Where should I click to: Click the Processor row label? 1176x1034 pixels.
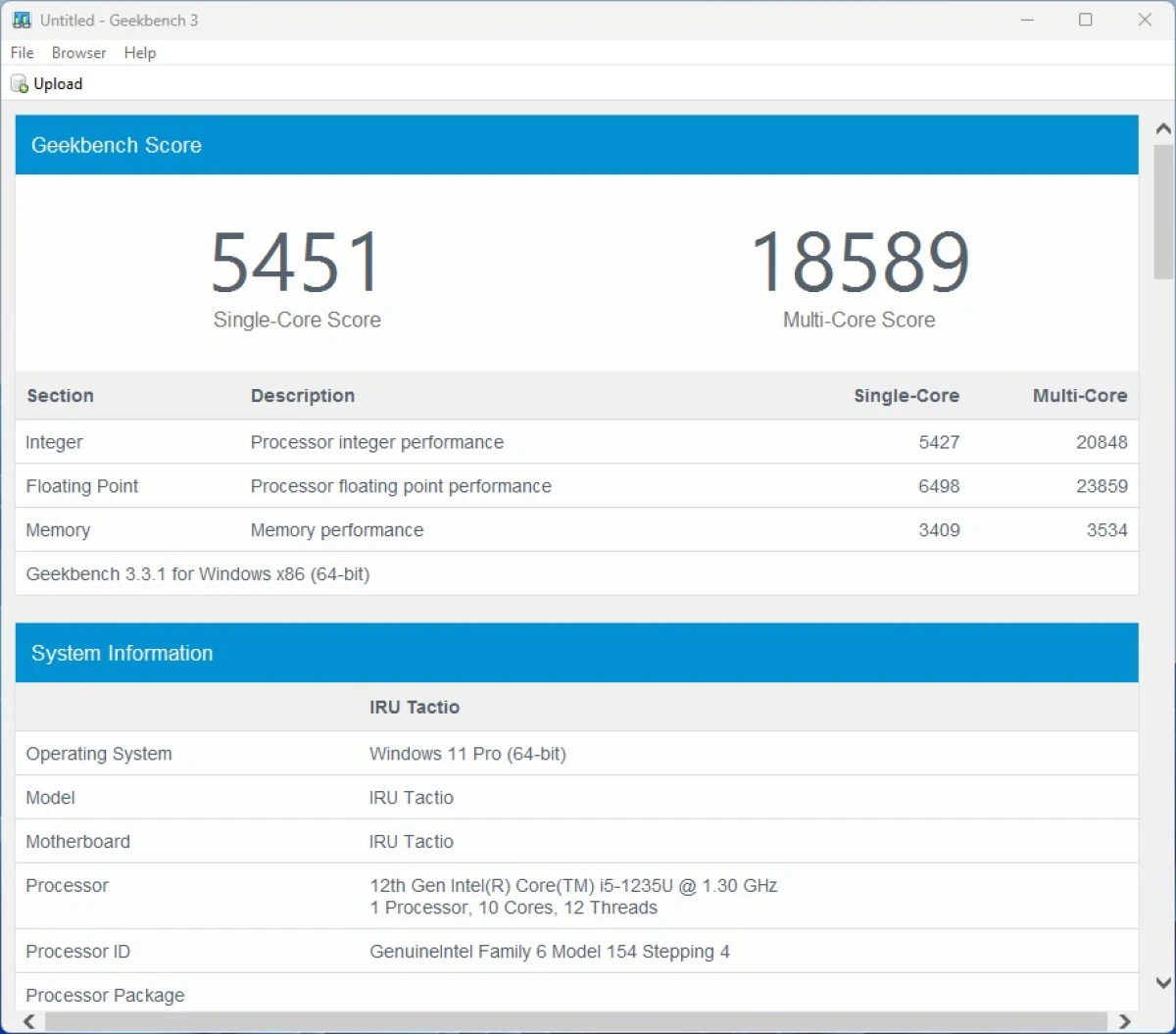(x=67, y=886)
